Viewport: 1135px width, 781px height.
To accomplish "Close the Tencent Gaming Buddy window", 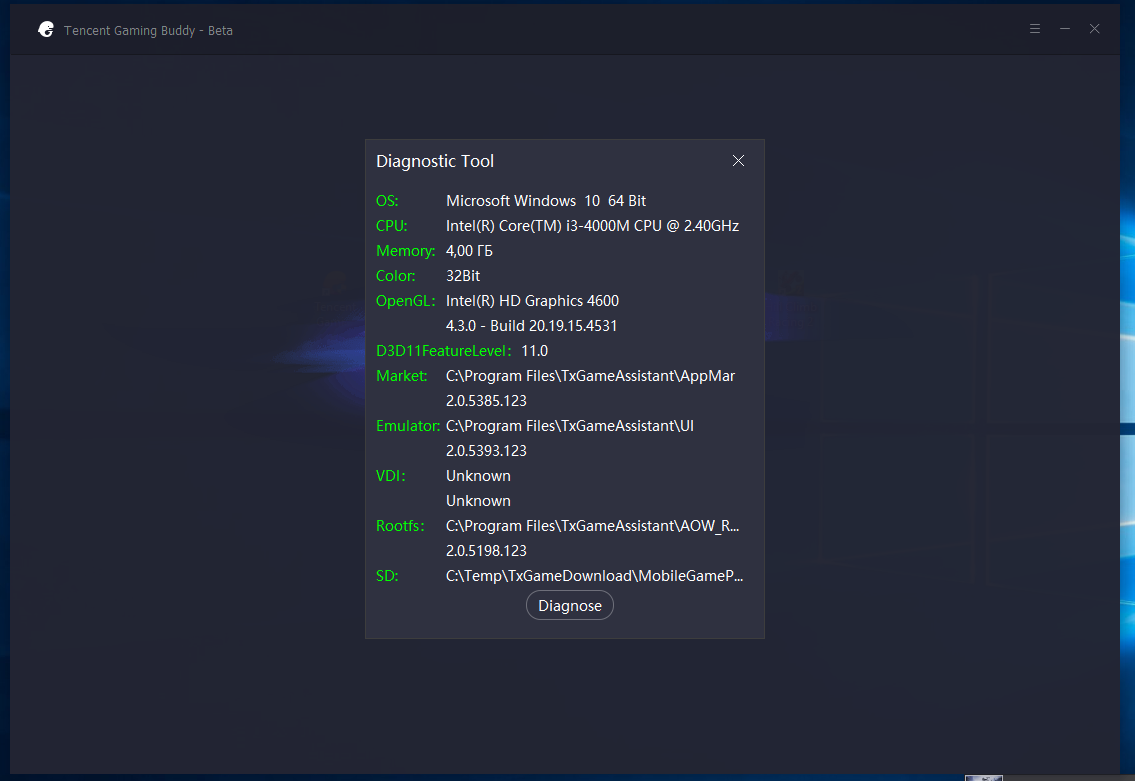I will (x=1094, y=29).
